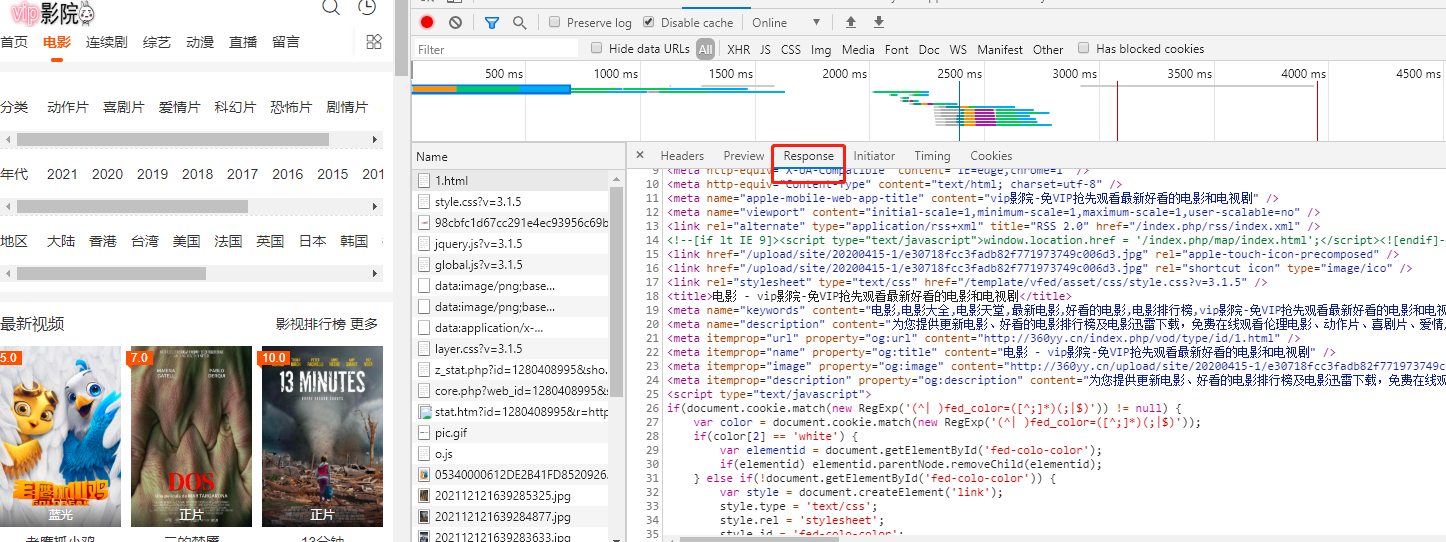Tick Has blocked cookies checkbox
The height and width of the screenshot is (542, 1446).
pos(1083,48)
